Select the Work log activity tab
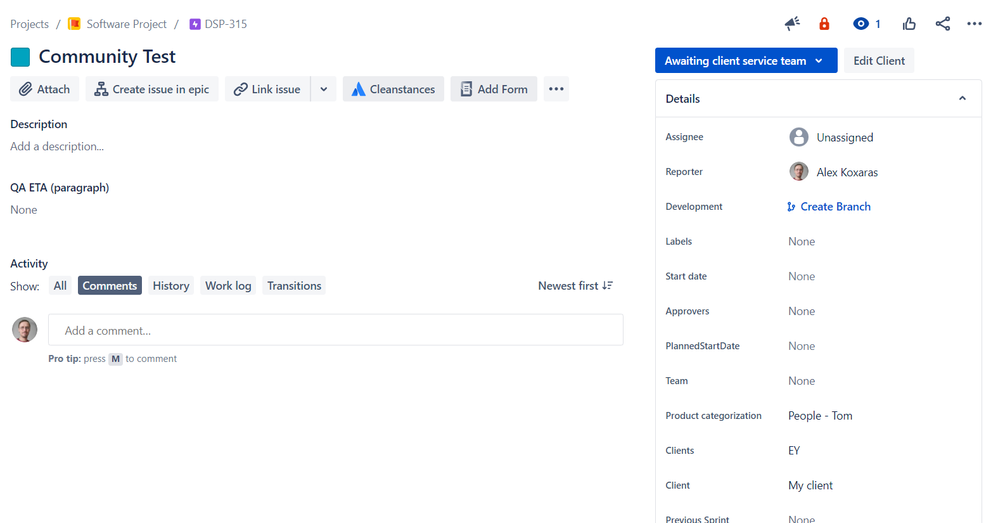The image size is (998, 523). (228, 286)
